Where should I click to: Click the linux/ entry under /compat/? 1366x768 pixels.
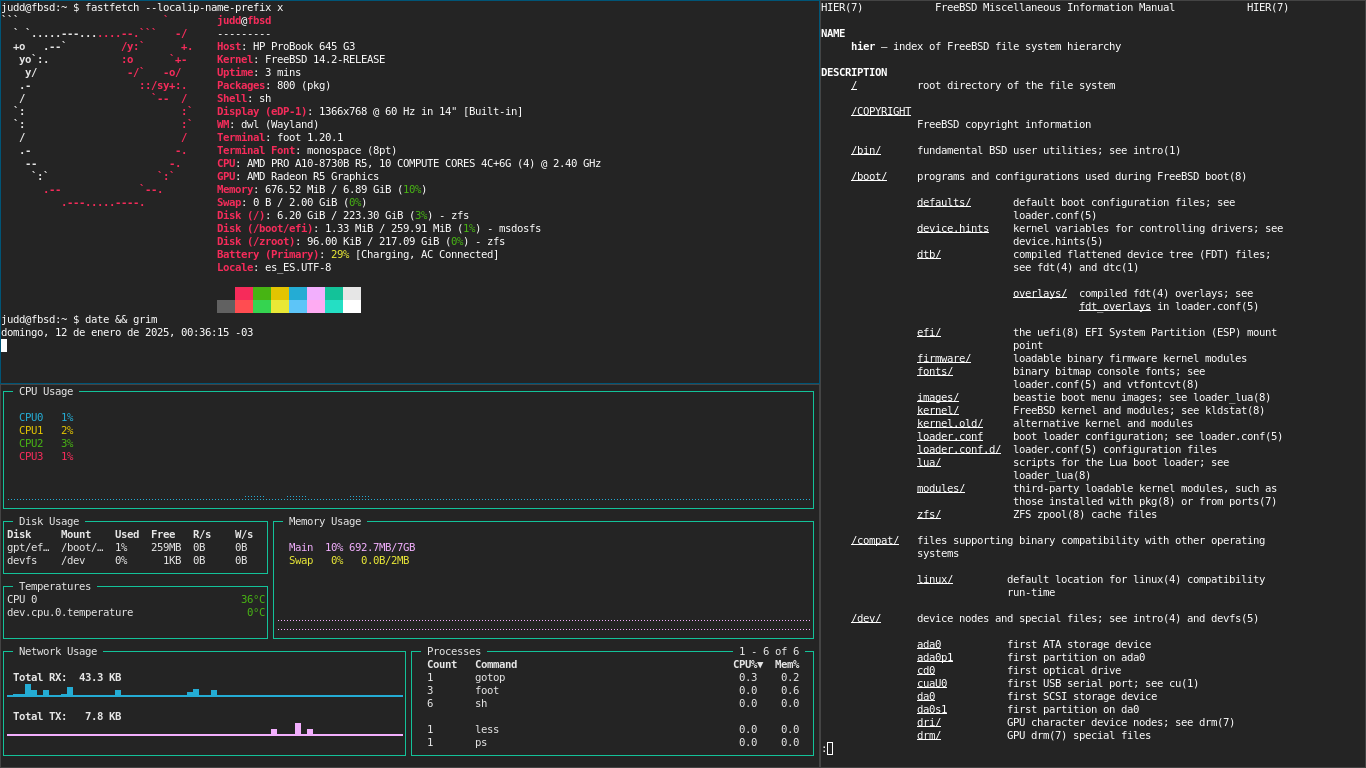click(935, 579)
